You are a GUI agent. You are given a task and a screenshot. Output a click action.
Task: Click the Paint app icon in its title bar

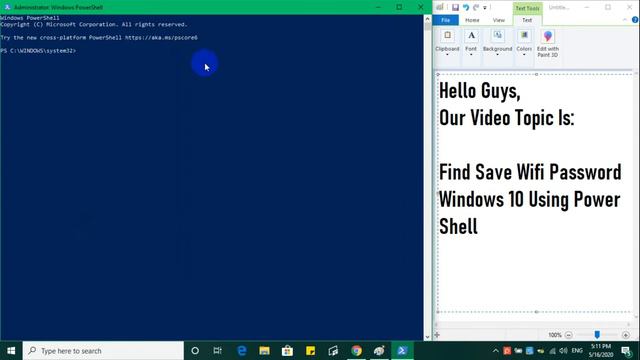[440, 7]
